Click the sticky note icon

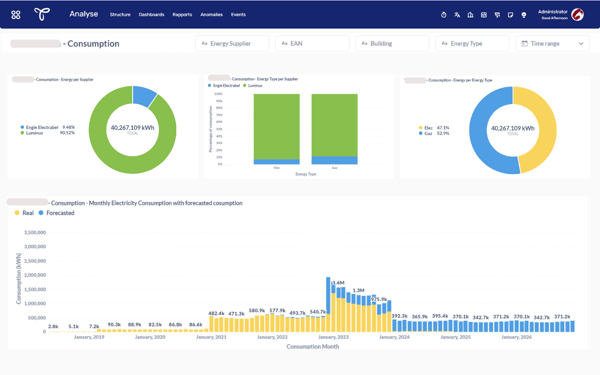coord(510,15)
